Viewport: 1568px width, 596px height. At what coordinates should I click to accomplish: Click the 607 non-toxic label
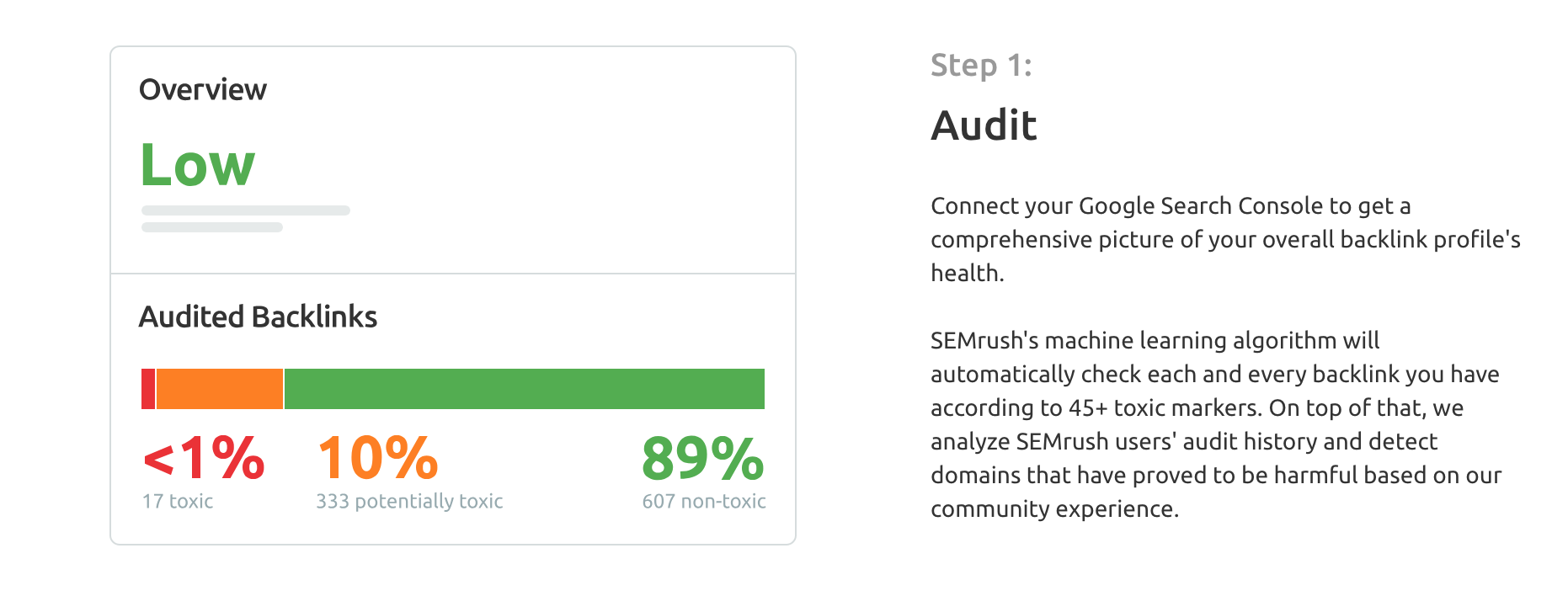(704, 501)
